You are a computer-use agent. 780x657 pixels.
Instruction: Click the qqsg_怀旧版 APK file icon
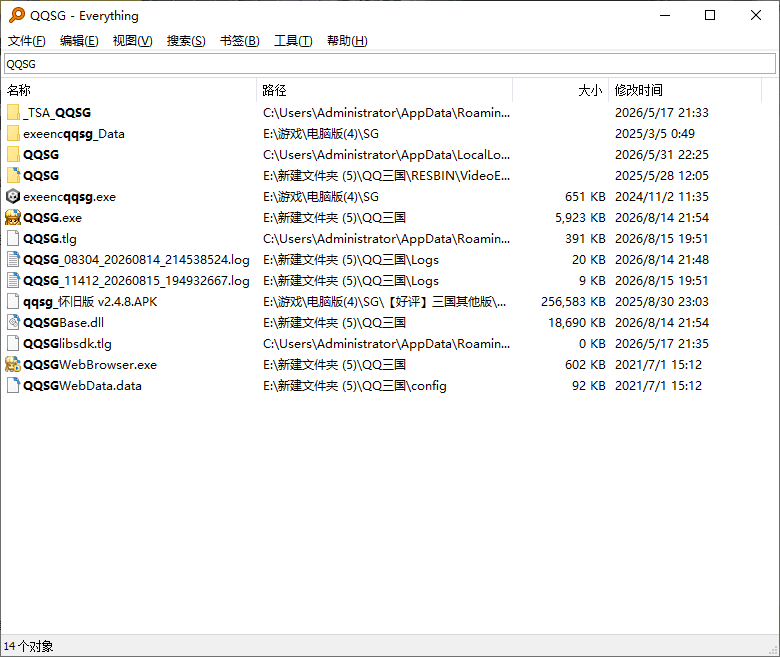tap(13, 301)
